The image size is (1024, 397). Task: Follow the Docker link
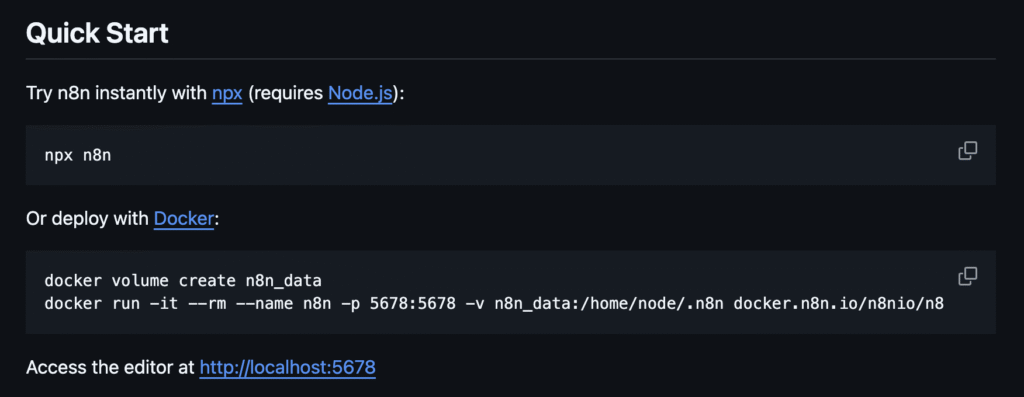click(x=184, y=219)
